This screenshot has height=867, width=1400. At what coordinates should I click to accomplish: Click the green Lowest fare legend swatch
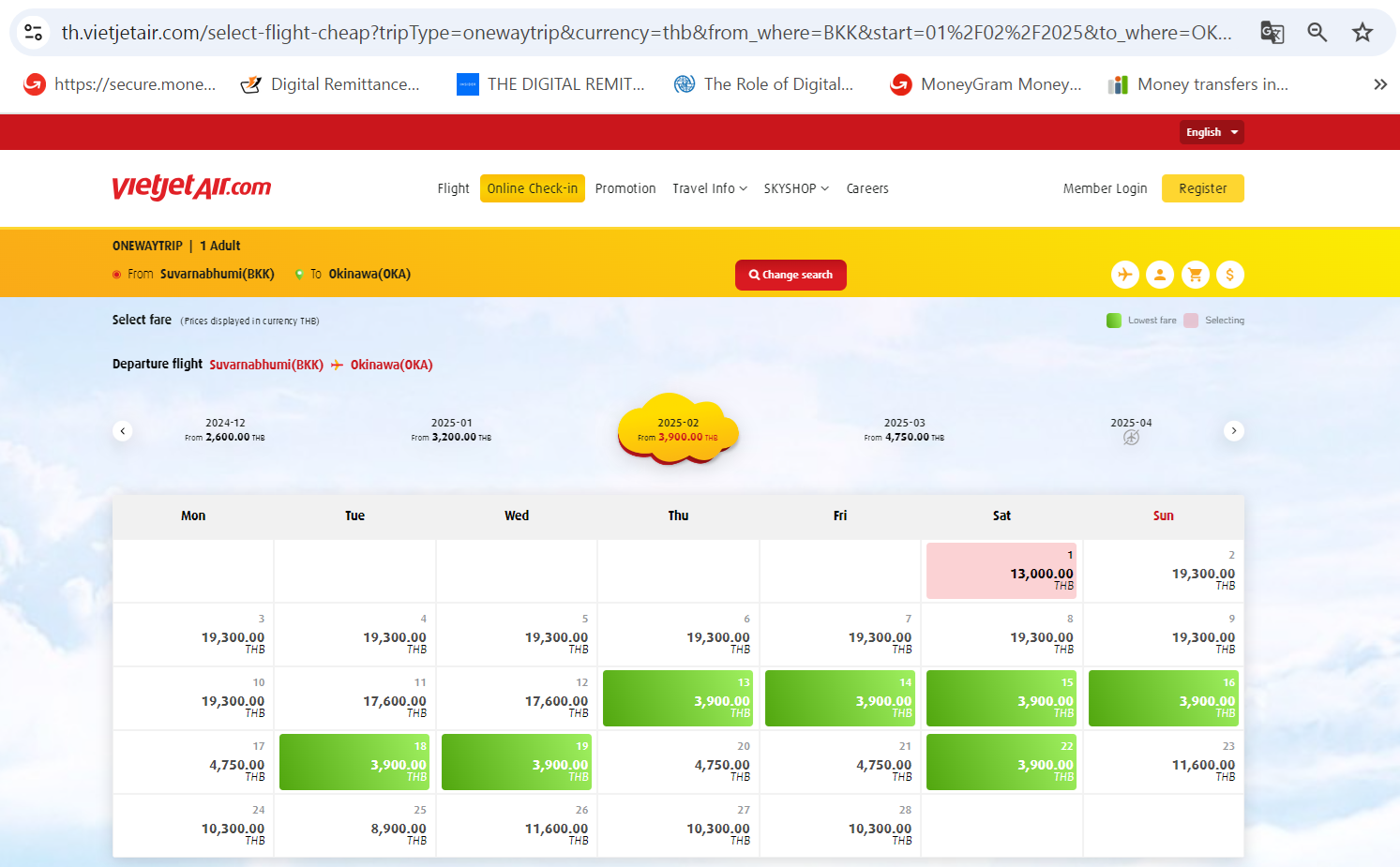[1114, 321]
